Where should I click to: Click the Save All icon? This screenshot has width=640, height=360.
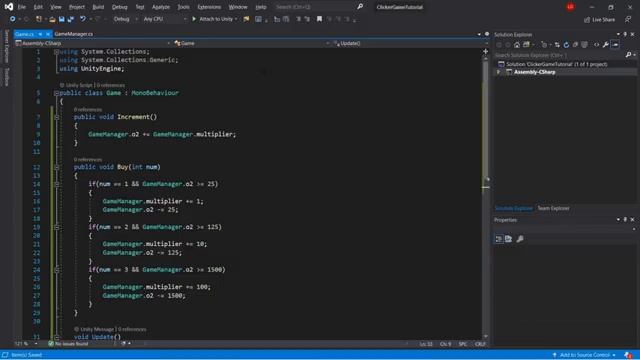tap(71, 19)
